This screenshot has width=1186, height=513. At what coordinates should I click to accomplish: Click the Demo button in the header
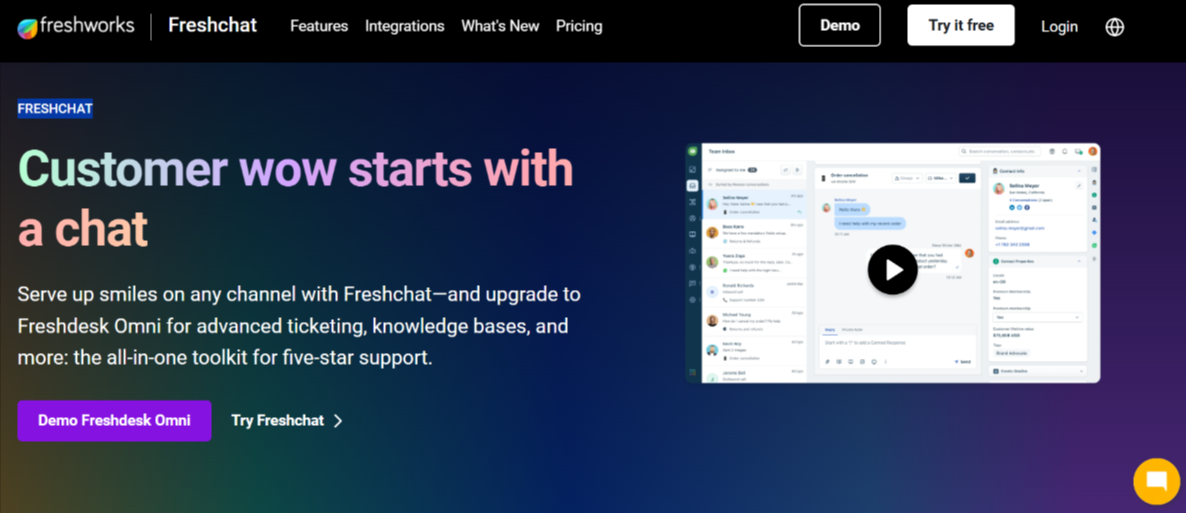840,25
